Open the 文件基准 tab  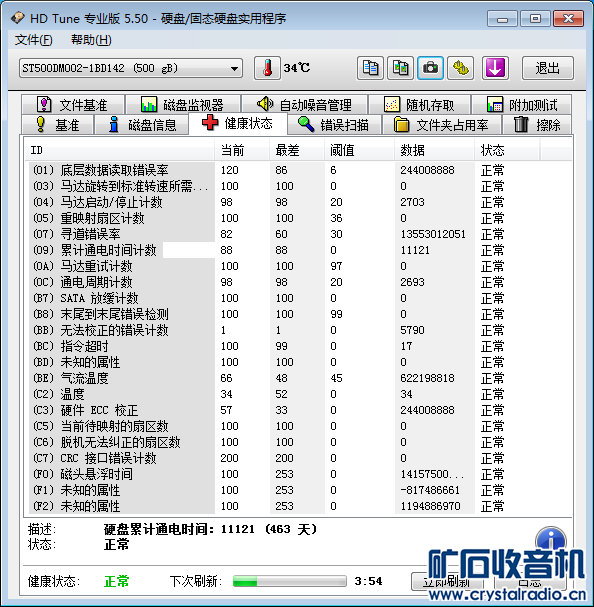[x=73, y=105]
